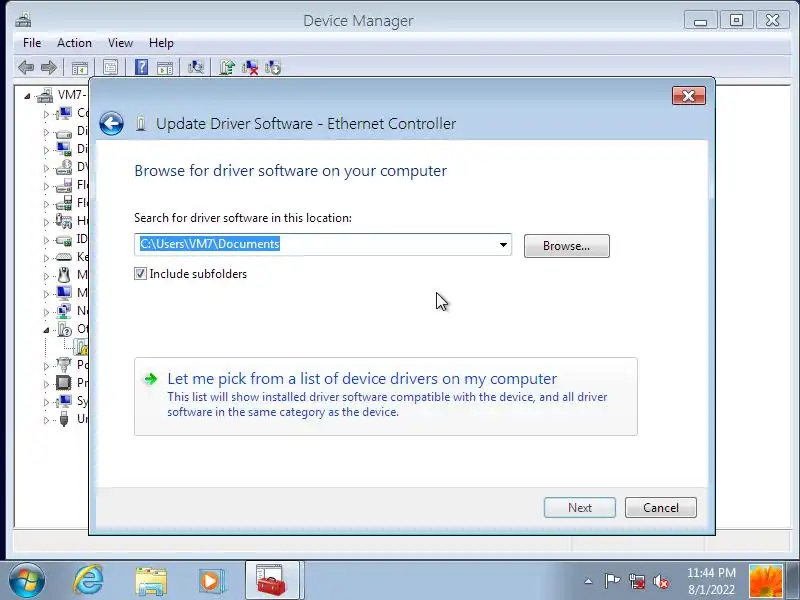The image size is (800, 600).
Task: Click the Browse... button
Action: point(566,246)
